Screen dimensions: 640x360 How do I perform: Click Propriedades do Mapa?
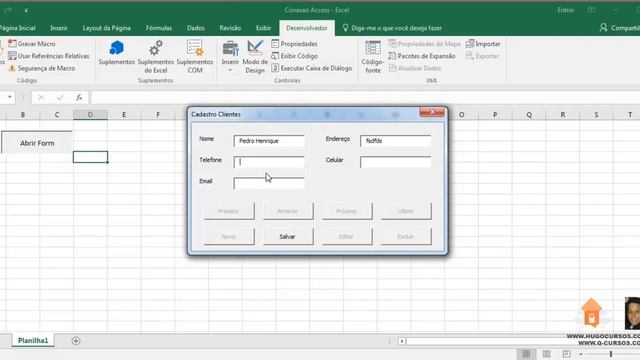[x=424, y=44]
